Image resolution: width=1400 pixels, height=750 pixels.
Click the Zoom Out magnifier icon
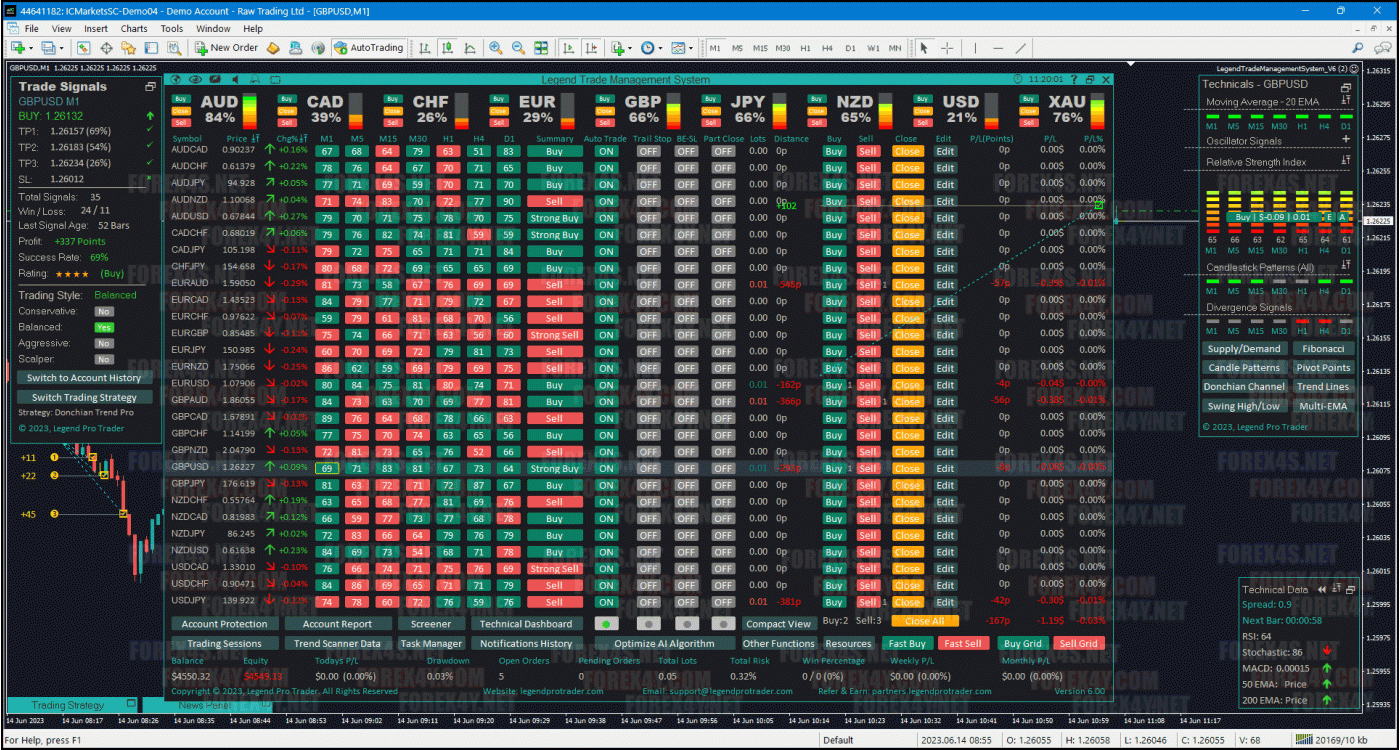point(518,47)
